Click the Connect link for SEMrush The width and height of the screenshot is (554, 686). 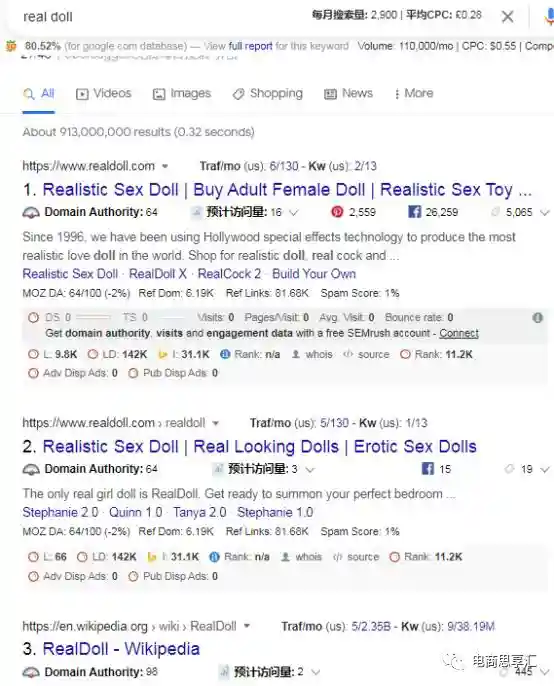(x=459, y=333)
